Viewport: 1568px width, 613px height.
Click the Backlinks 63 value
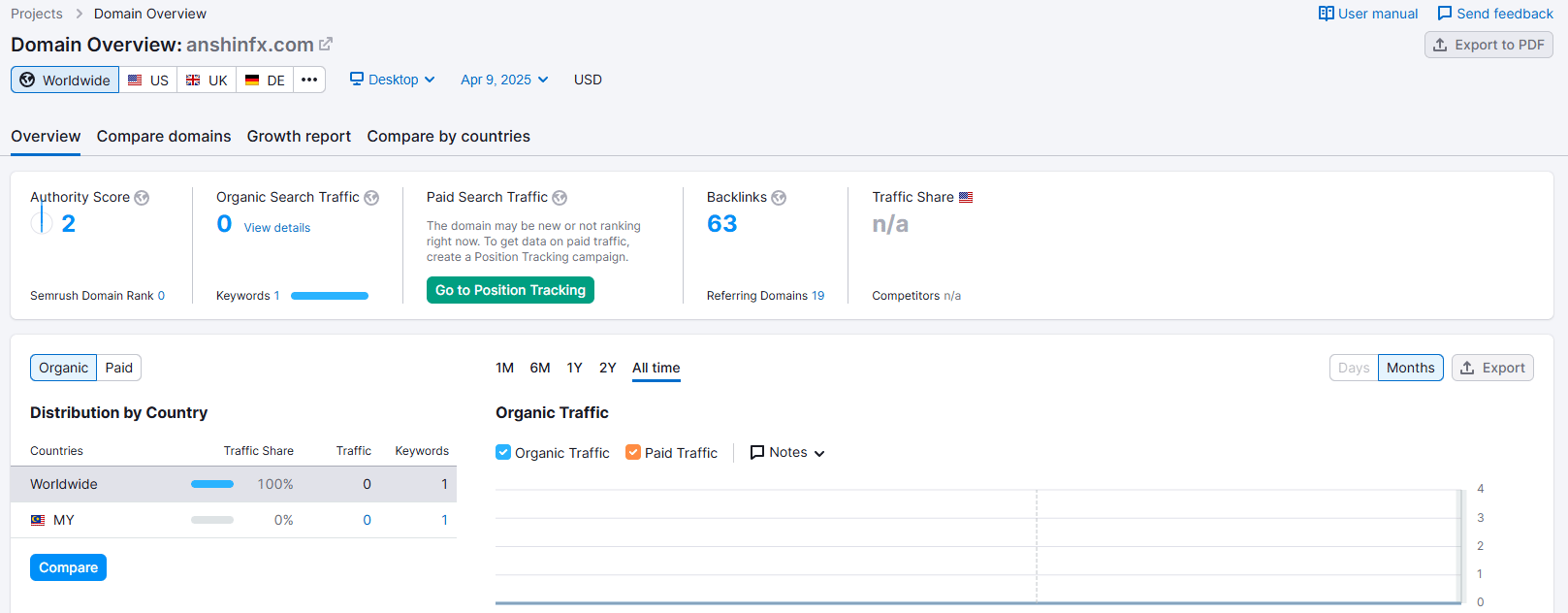point(721,224)
